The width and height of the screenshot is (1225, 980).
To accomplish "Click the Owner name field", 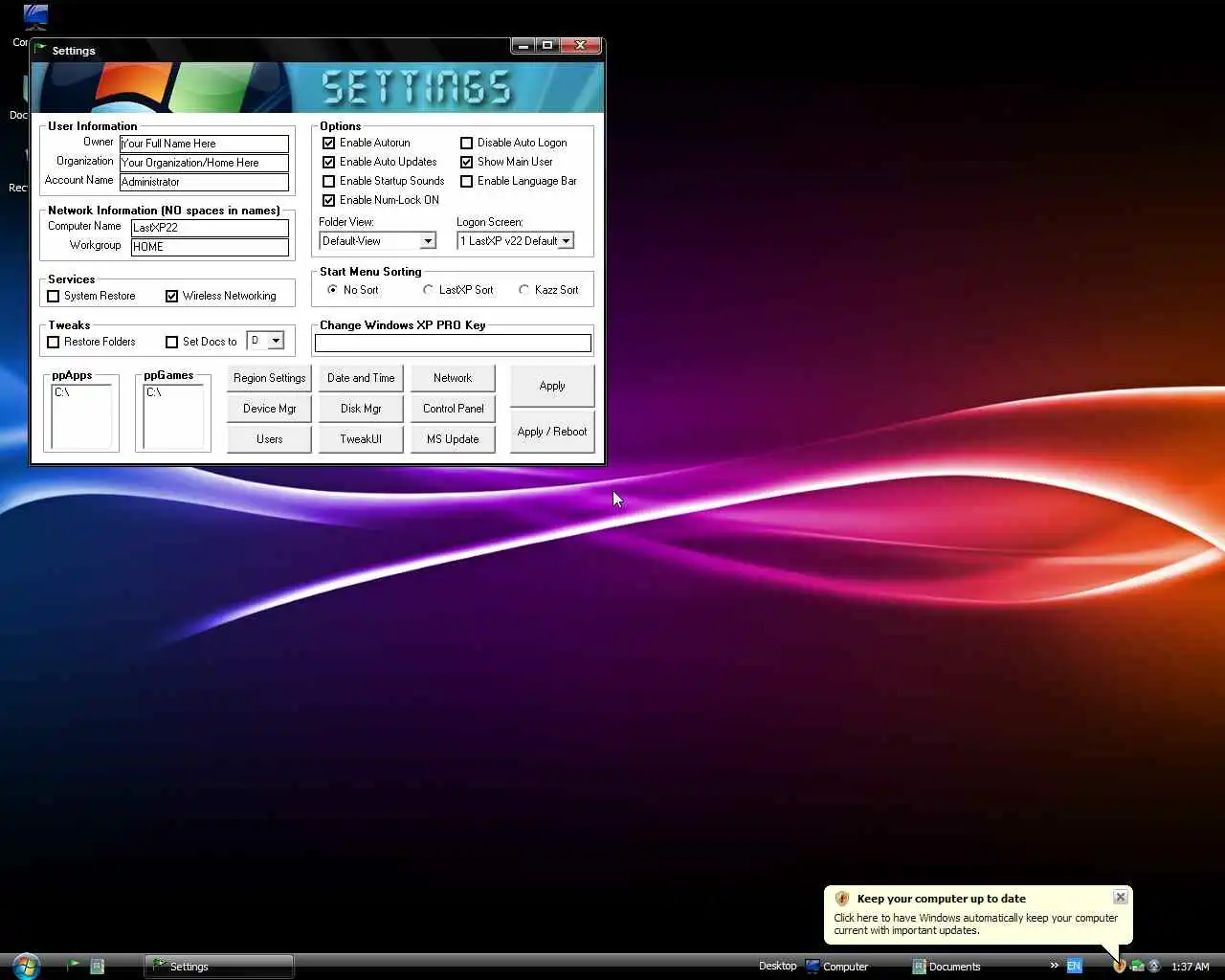I will [x=204, y=144].
